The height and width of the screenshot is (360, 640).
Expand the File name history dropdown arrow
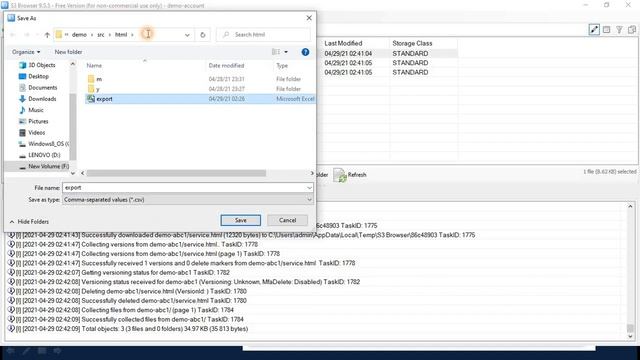309,188
